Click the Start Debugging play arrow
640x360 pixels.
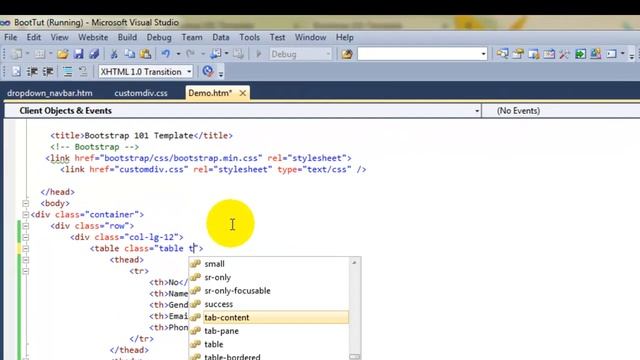pos(258,54)
